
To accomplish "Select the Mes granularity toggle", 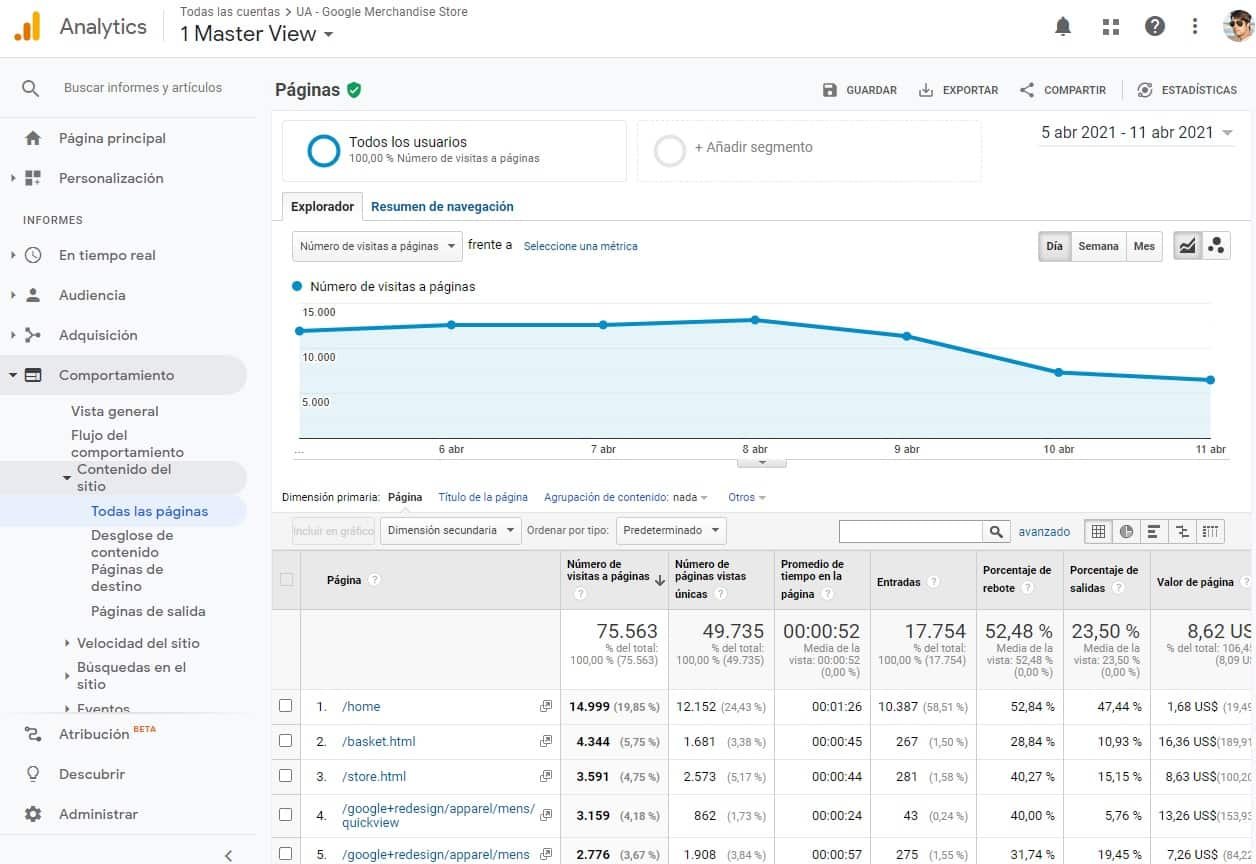I will pos(1144,246).
